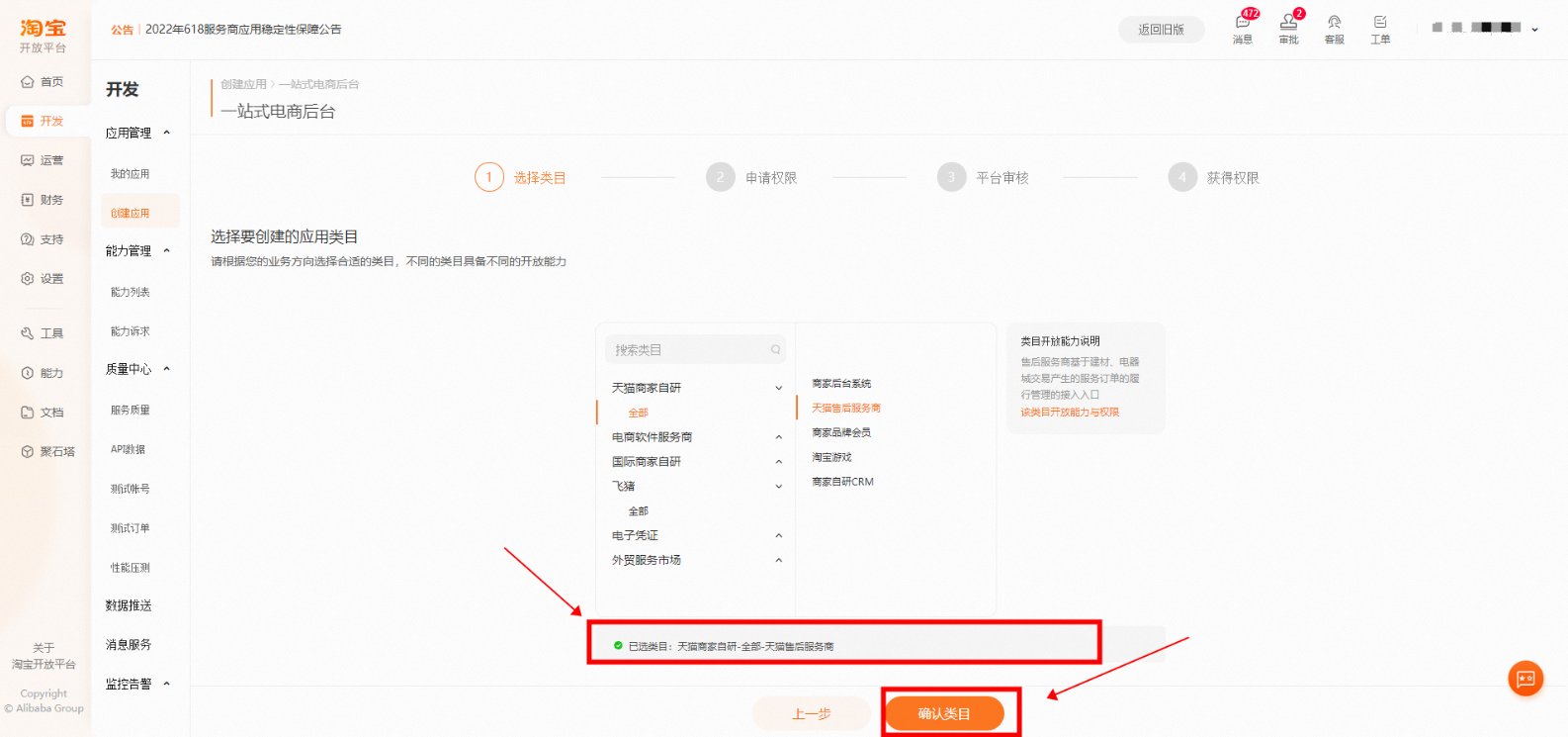Collapse the 能力管理 menu group

166,250
